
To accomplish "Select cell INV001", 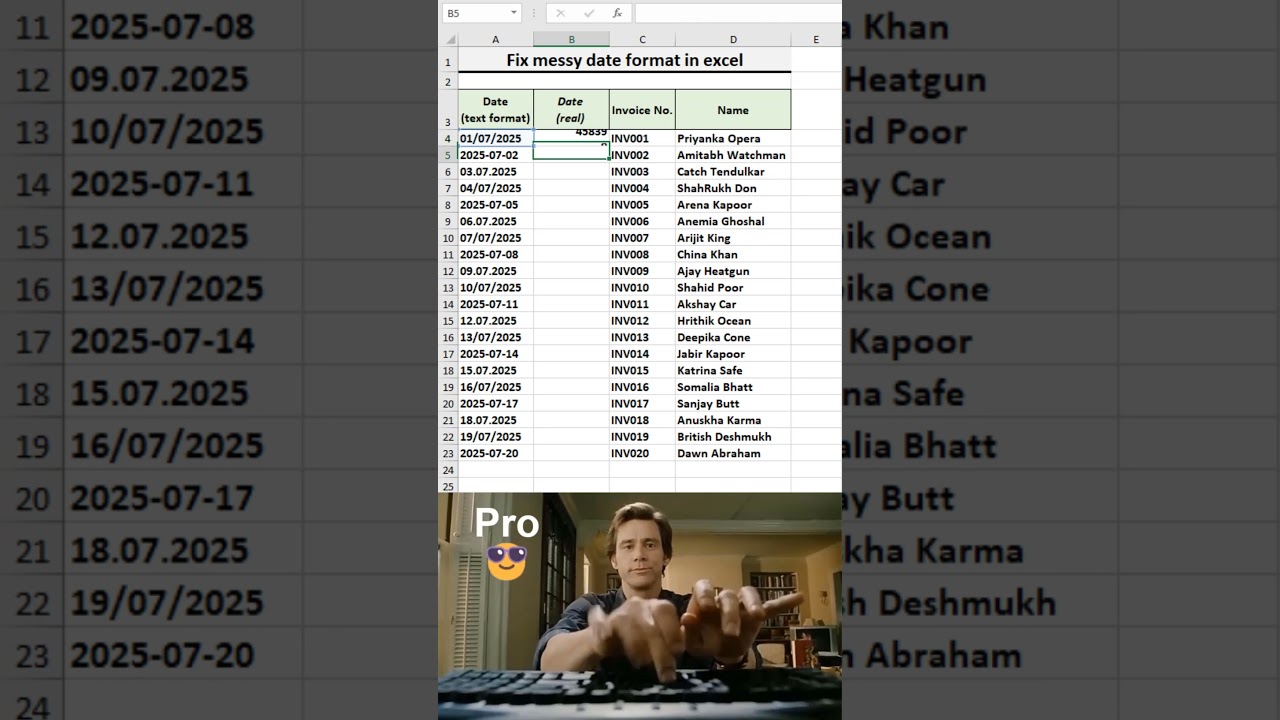I will pyautogui.click(x=642, y=138).
